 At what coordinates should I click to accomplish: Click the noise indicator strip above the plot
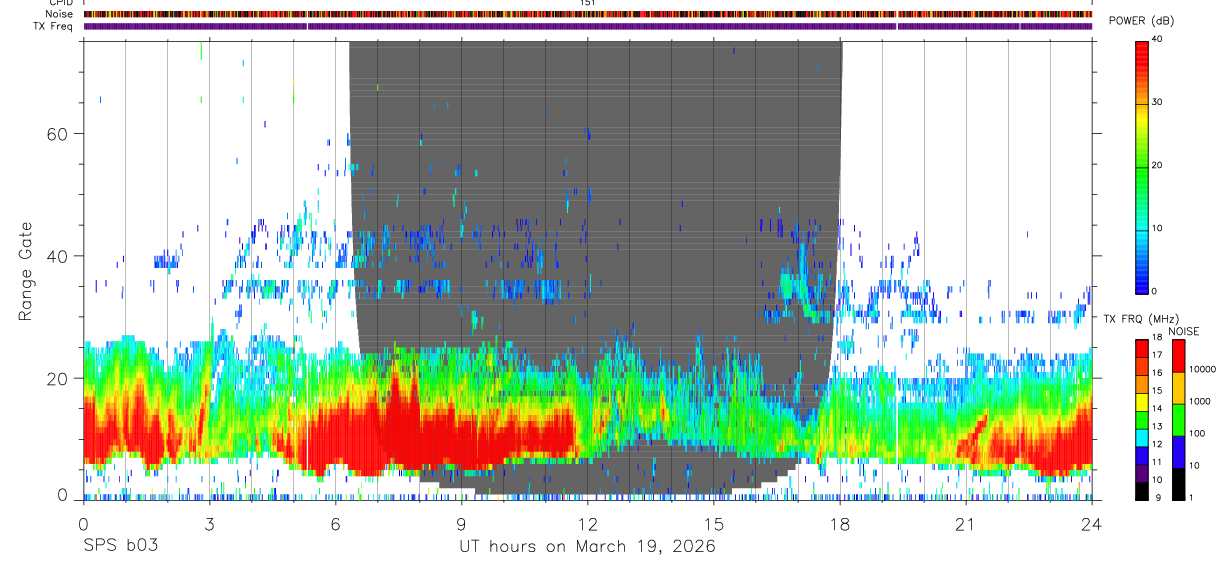point(588,14)
